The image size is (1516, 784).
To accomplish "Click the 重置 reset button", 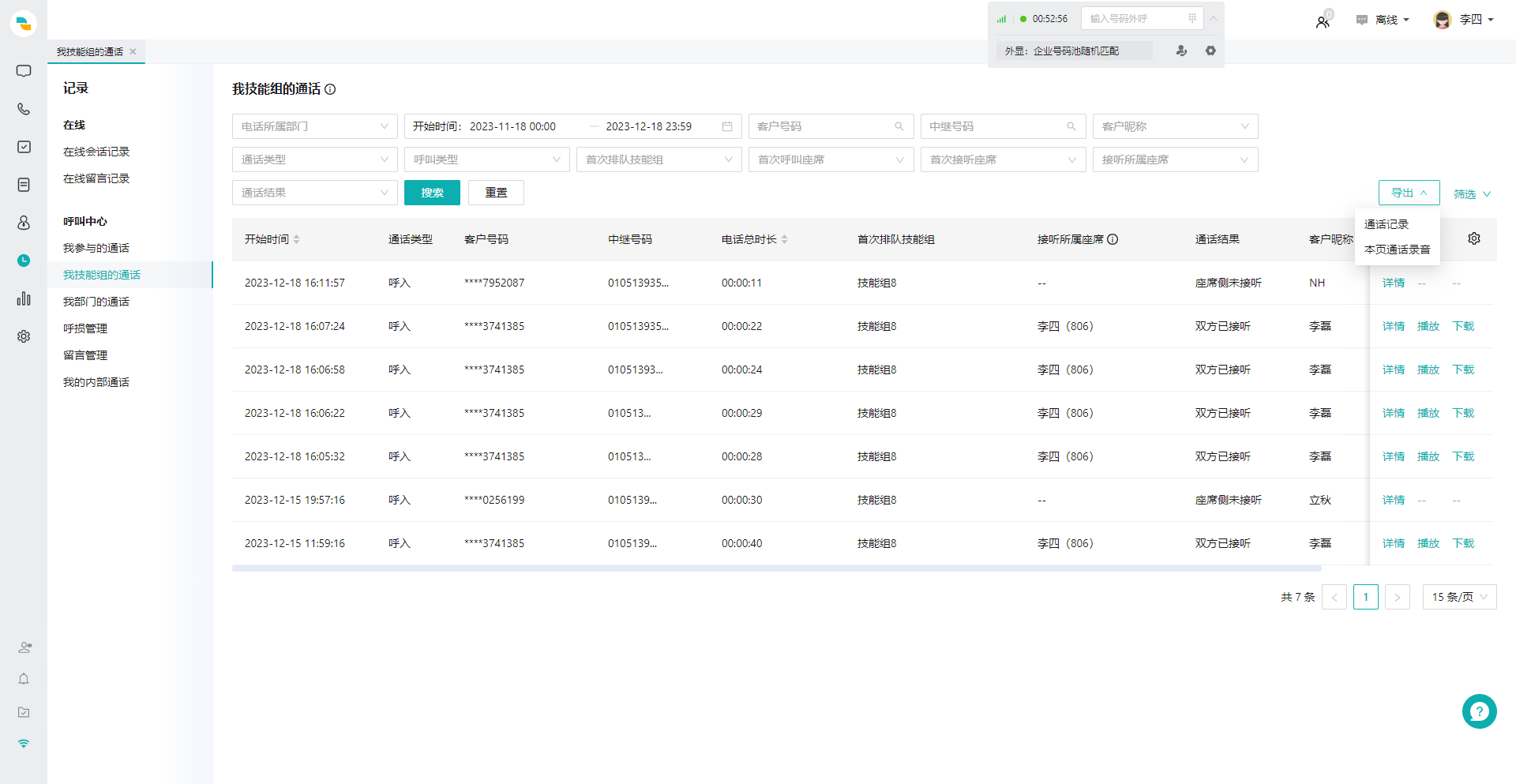I will coord(496,193).
